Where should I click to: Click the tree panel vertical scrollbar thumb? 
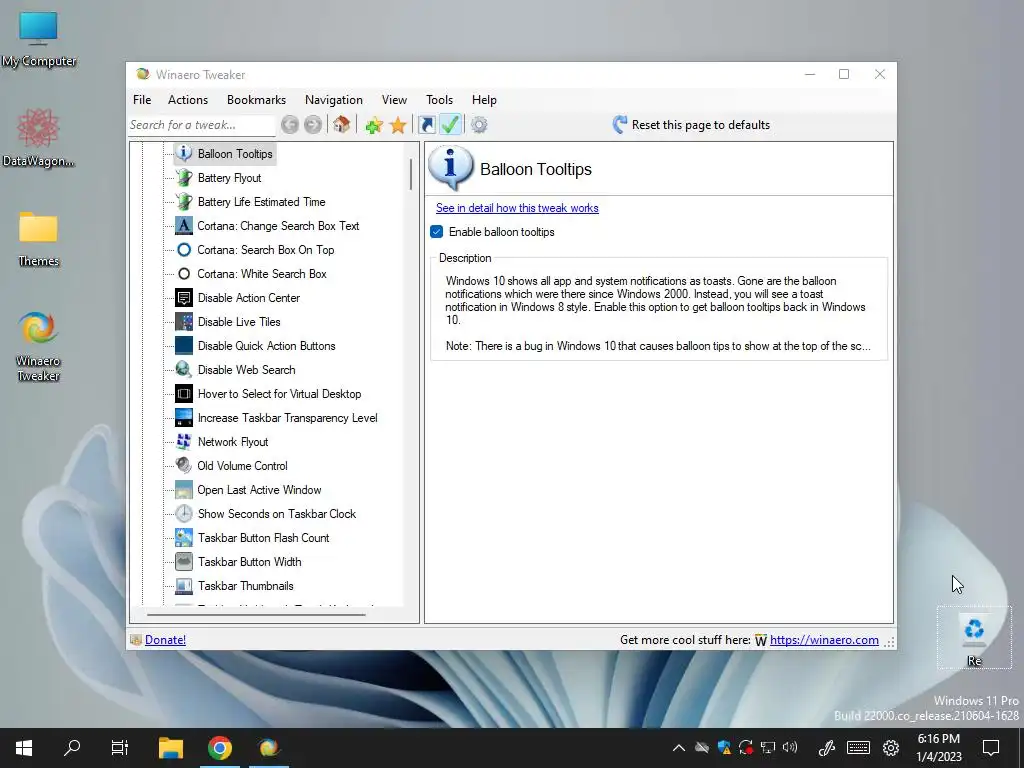coord(411,174)
